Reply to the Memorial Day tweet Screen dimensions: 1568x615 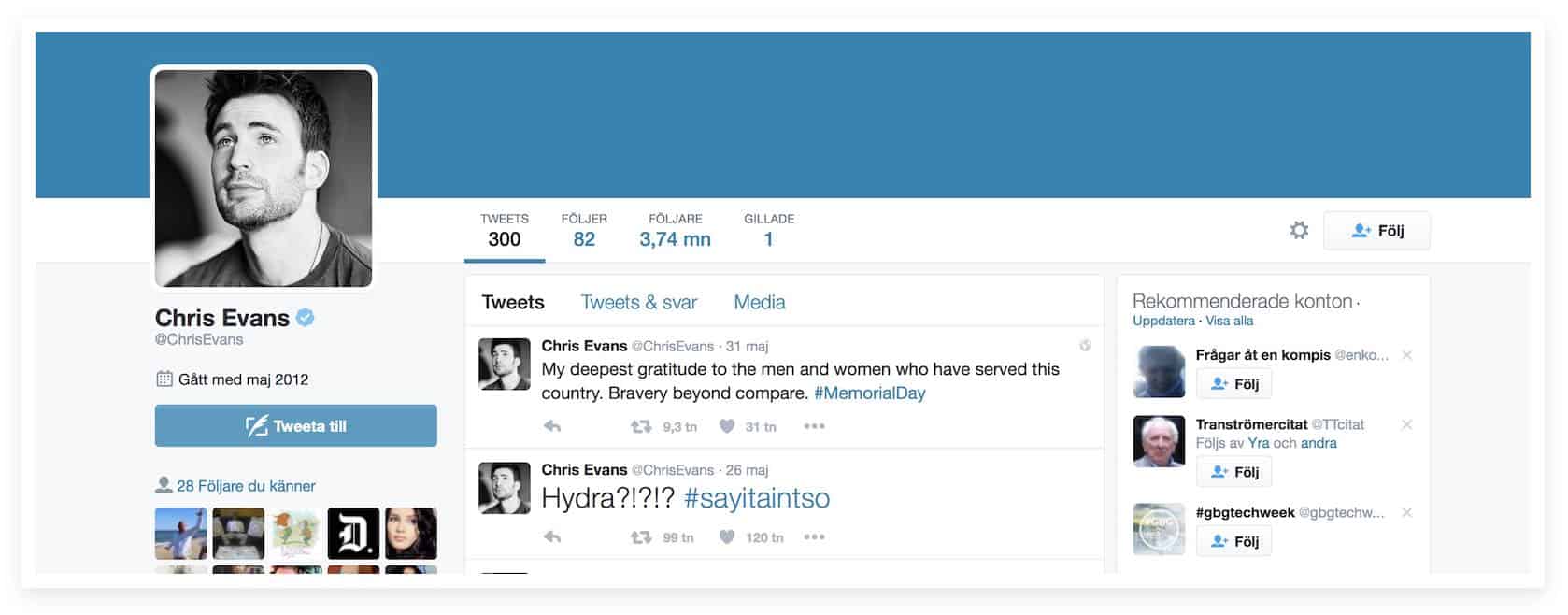552,426
